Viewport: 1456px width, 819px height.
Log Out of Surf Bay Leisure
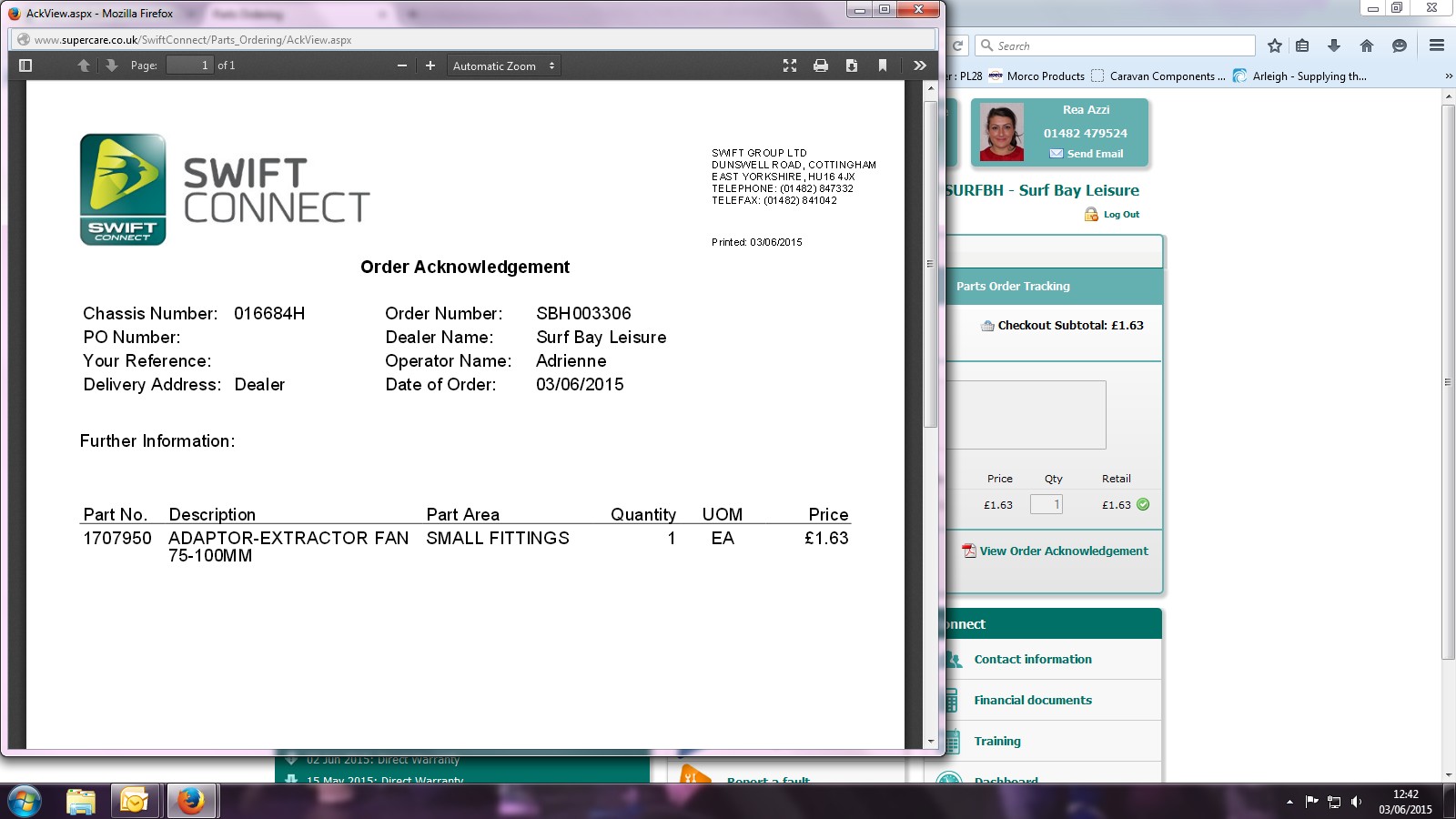tap(1112, 215)
